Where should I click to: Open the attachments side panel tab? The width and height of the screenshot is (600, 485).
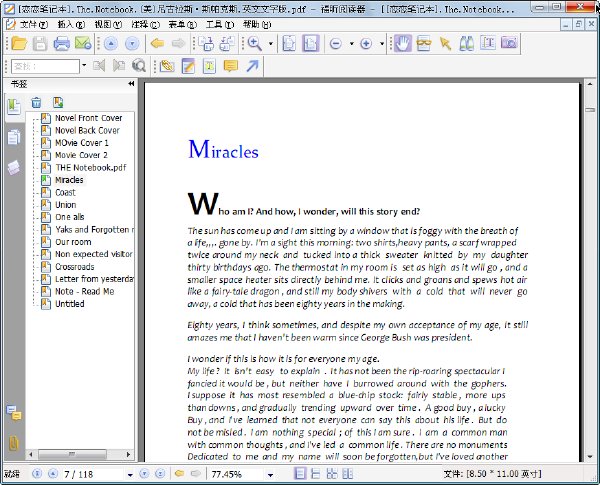pyautogui.click(x=13, y=443)
